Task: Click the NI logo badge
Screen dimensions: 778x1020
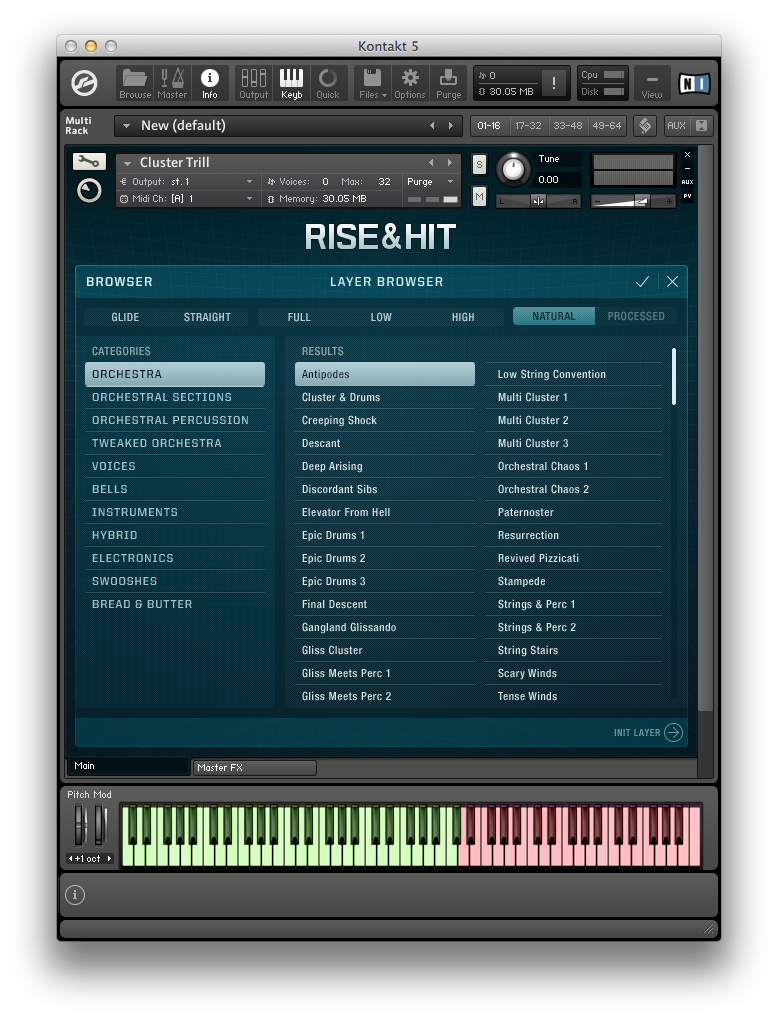Action: click(694, 83)
